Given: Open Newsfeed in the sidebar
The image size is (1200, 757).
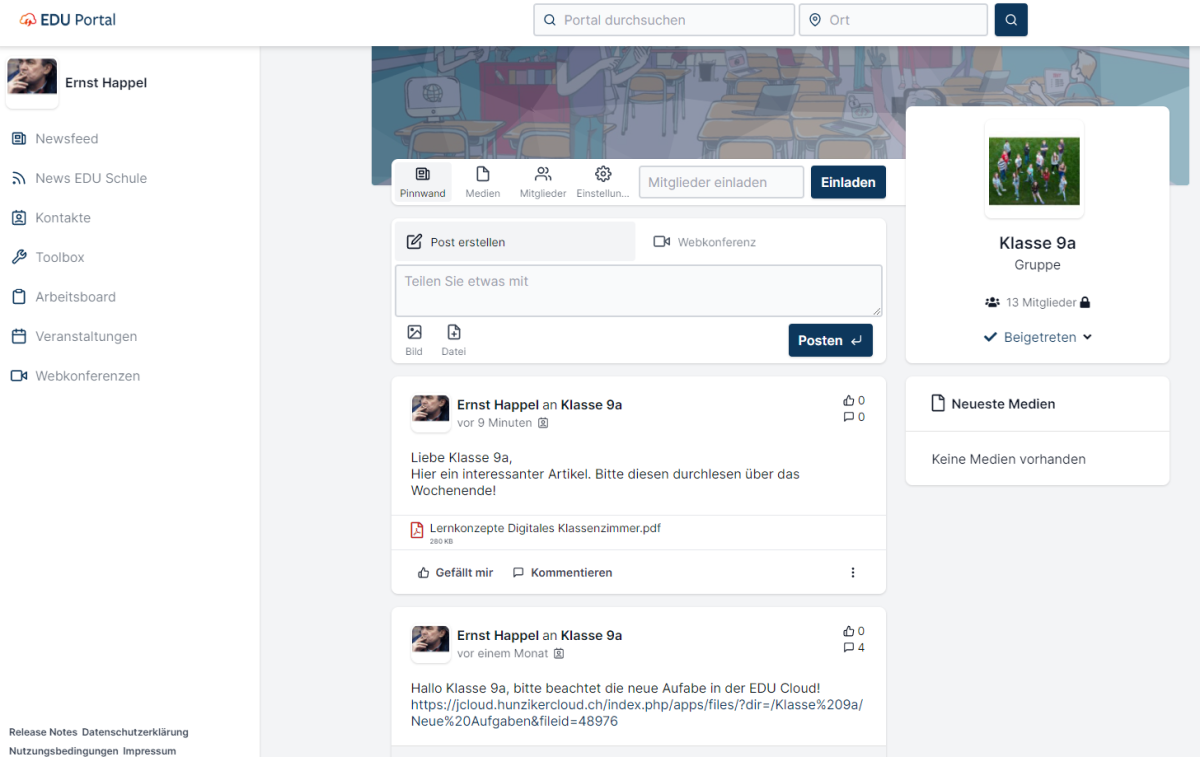Looking at the screenshot, I should pos(66,139).
